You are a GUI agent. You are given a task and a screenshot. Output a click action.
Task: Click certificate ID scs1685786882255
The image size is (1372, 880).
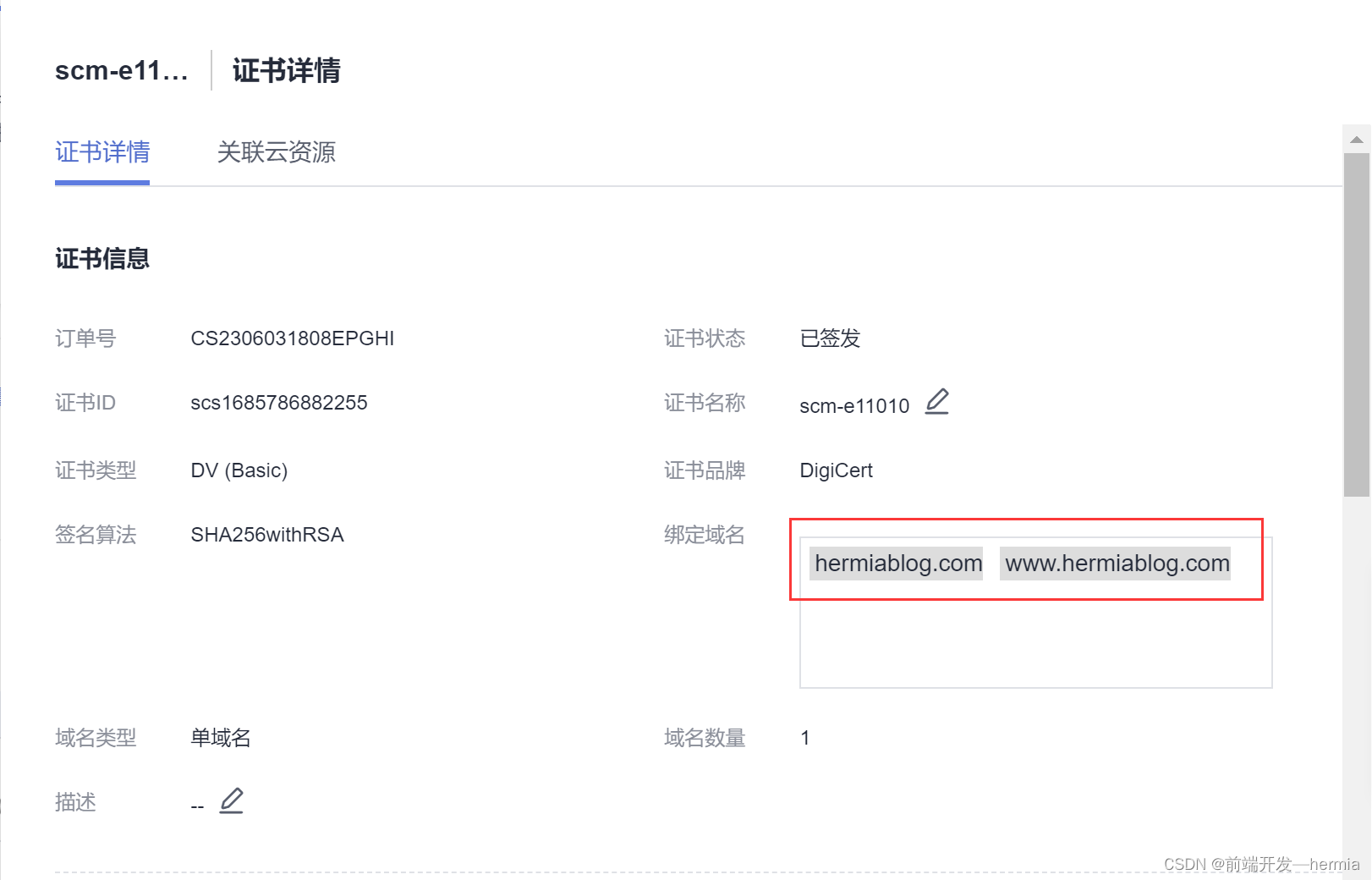pyautogui.click(x=278, y=403)
